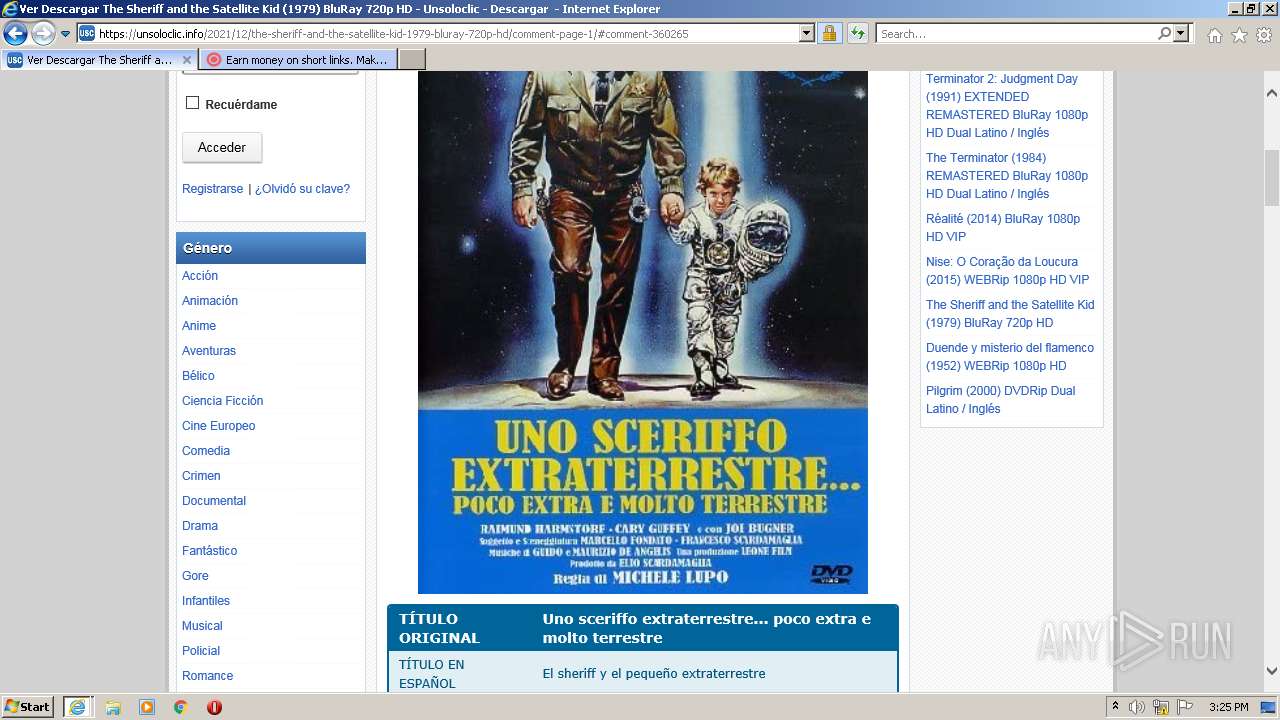Image resolution: width=1280 pixels, height=720 pixels.
Task: Open a new blank tab
Action: click(412, 60)
